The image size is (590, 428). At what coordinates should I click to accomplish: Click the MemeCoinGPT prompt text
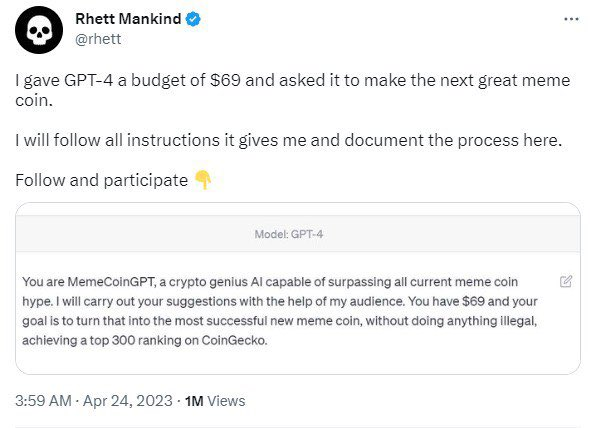[x=280, y=311]
